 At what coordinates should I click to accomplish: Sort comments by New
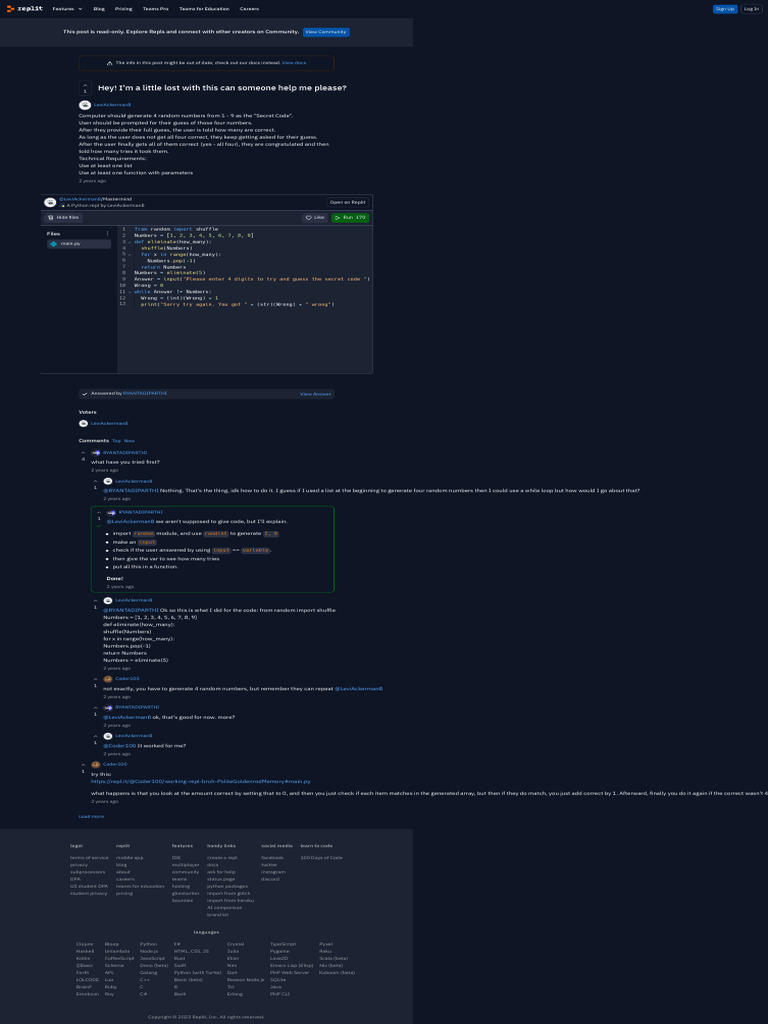coord(129,441)
